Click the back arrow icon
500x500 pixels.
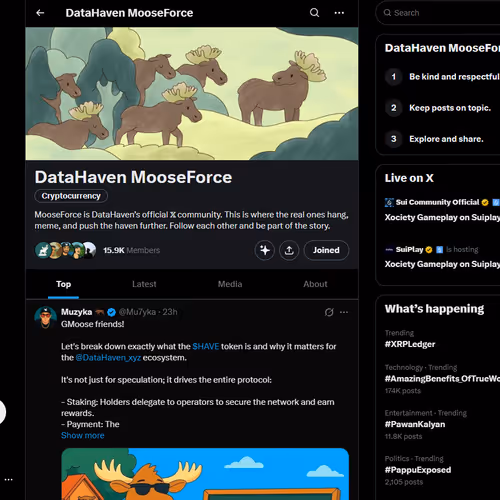(x=40, y=13)
